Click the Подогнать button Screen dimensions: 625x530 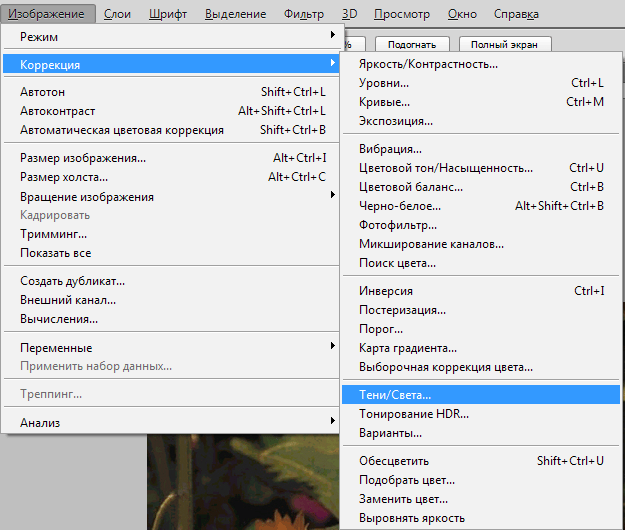tap(412, 45)
